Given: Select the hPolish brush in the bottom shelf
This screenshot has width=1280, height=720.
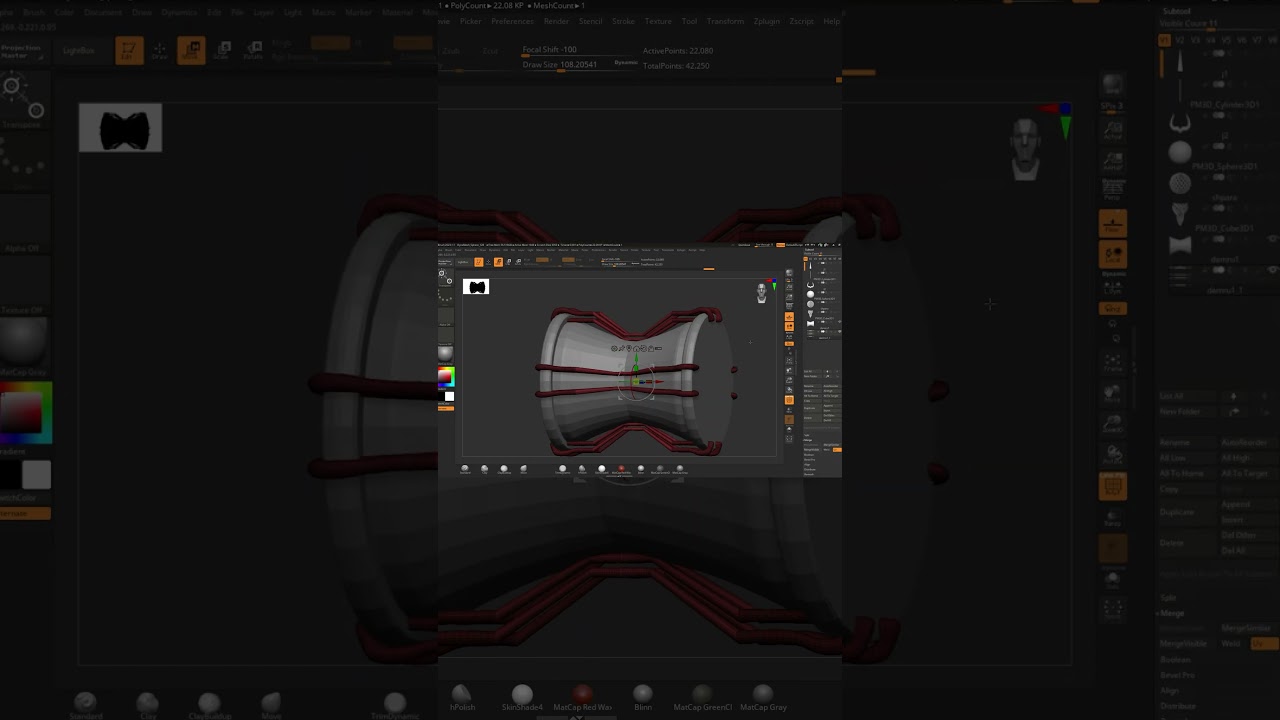Looking at the screenshot, I should [x=462, y=697].
